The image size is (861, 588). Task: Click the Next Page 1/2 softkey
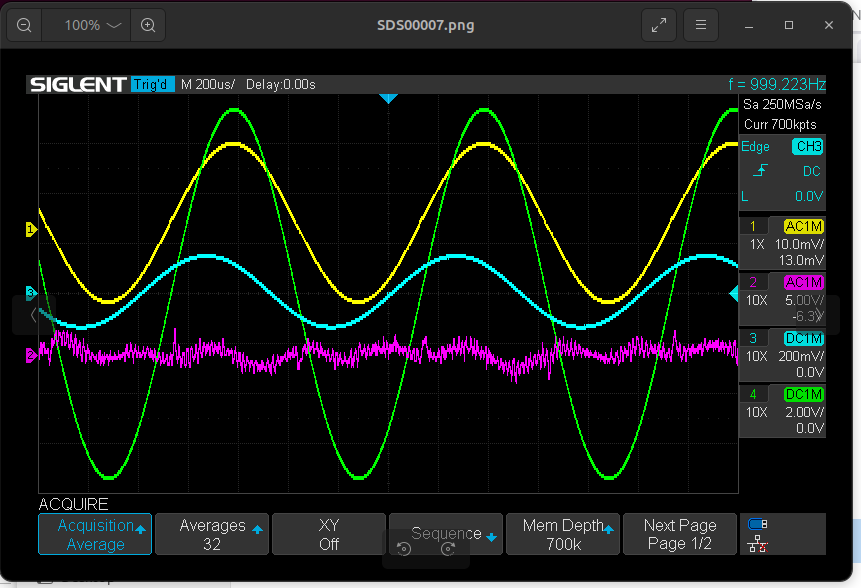pos(680,534)
